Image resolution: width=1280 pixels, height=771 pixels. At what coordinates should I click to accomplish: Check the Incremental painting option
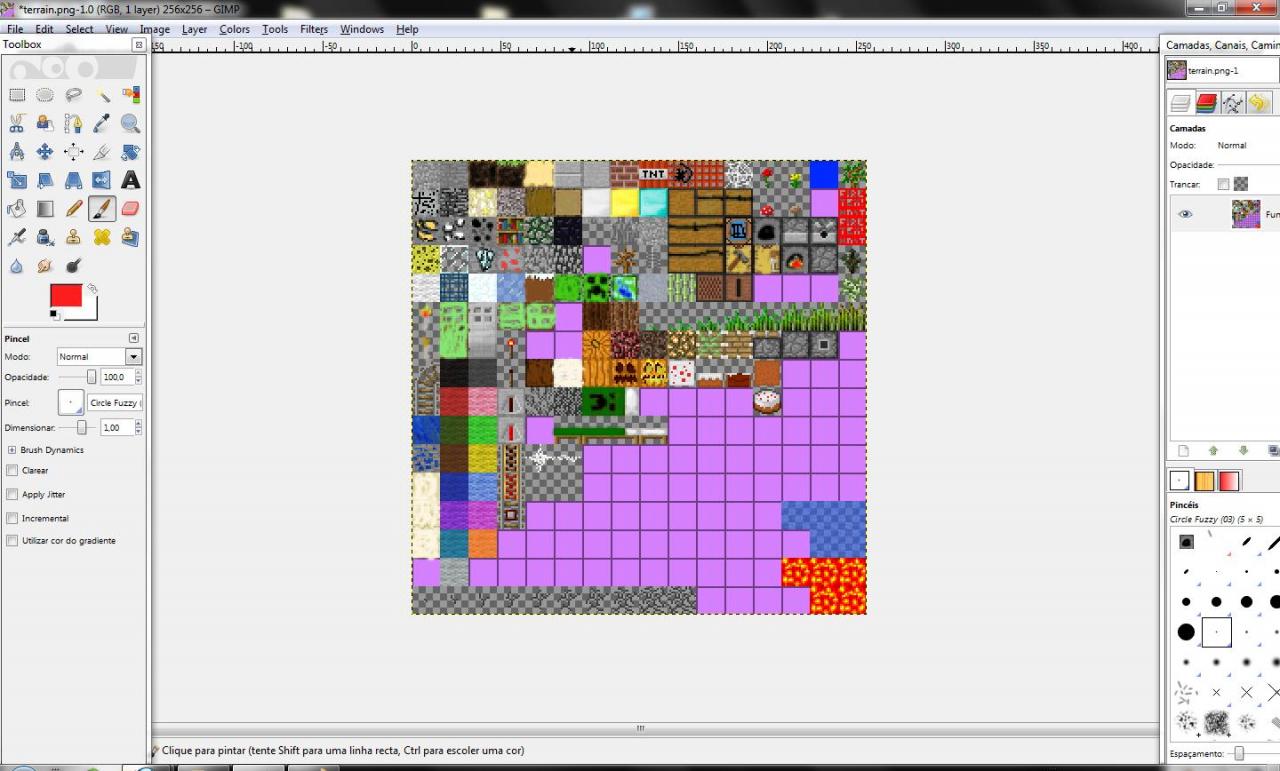(x=12, y=518)
